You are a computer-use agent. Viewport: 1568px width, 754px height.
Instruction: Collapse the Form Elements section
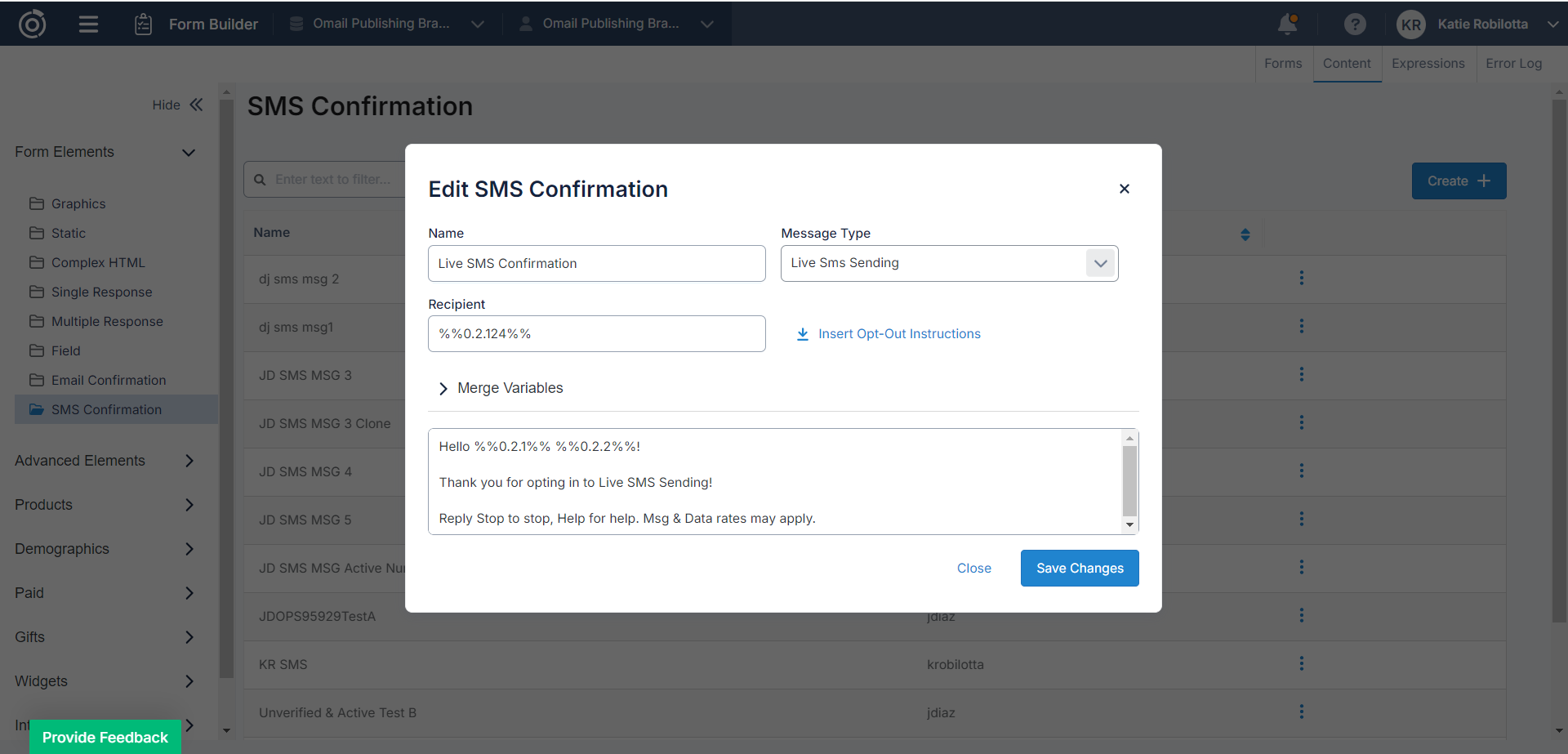pyautogui.click(x=189, y=153)
